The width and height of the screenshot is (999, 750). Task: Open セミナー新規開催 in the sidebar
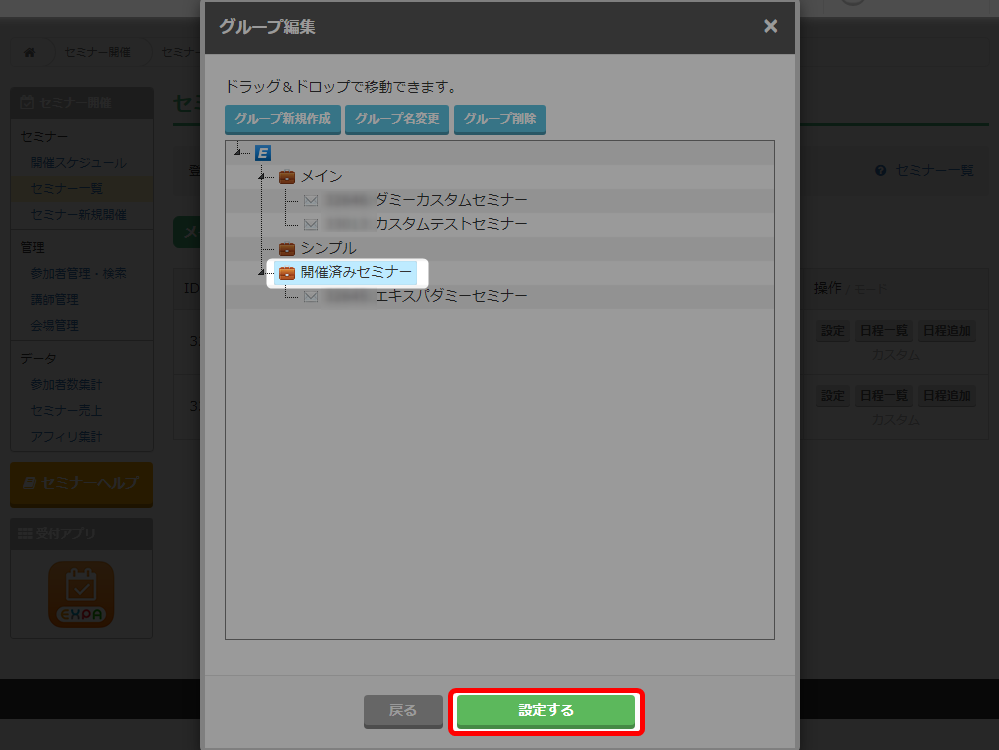pyautogui.click(x=78, y=215)
